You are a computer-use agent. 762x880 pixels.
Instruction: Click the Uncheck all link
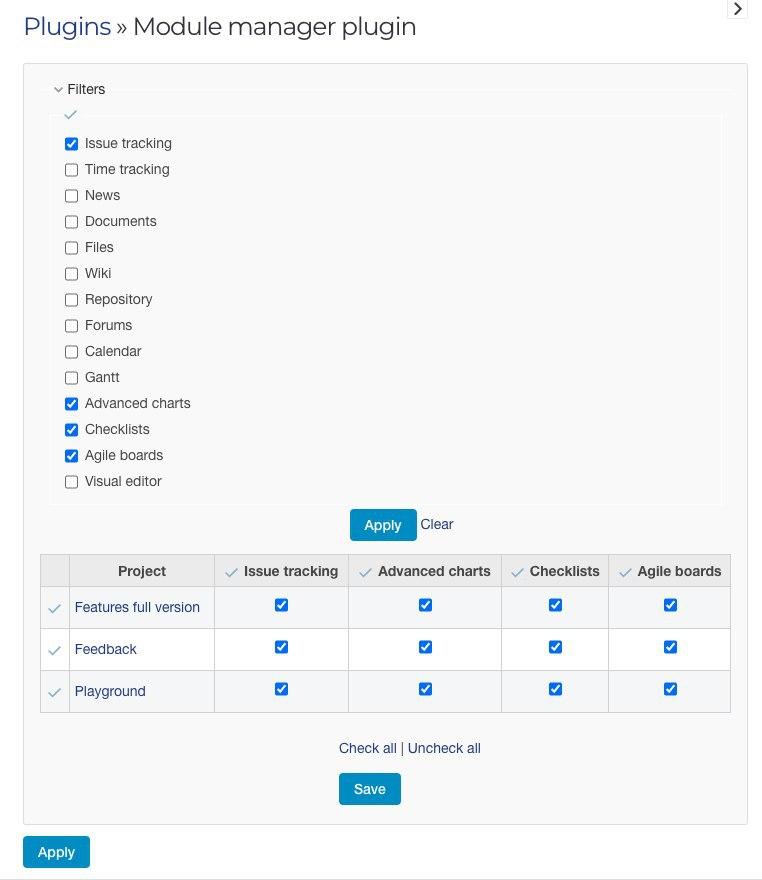(x=443, y=748)
